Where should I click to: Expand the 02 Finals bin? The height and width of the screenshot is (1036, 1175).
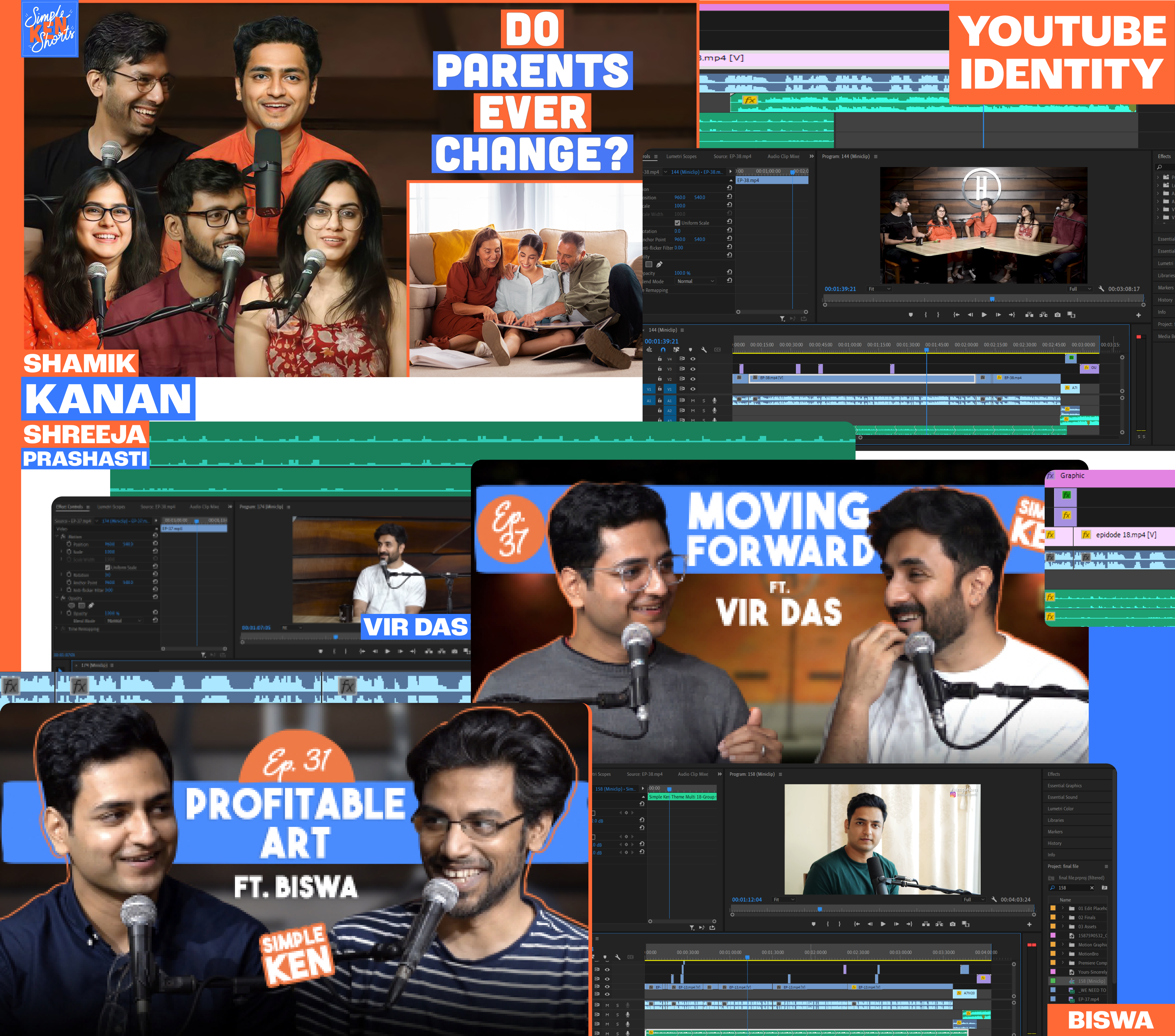(1063, 918)
